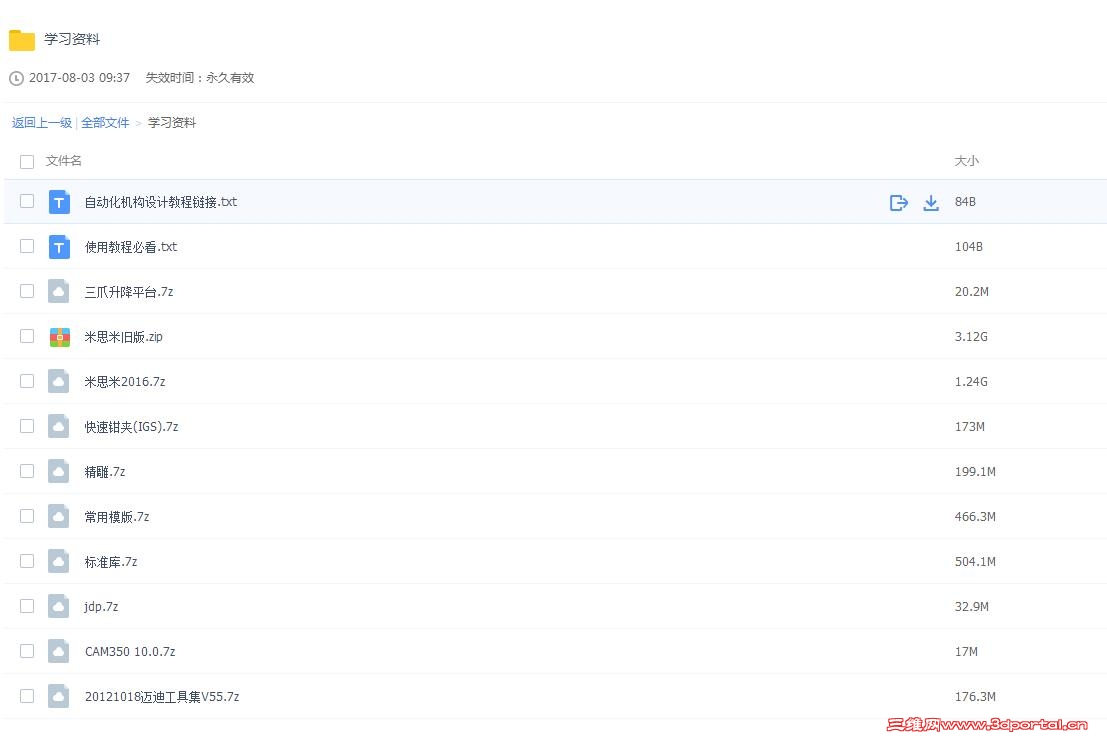Check the box for 20121018迈迪工具集V55.7z
The image size is (1107, 738).
point(27,696)
